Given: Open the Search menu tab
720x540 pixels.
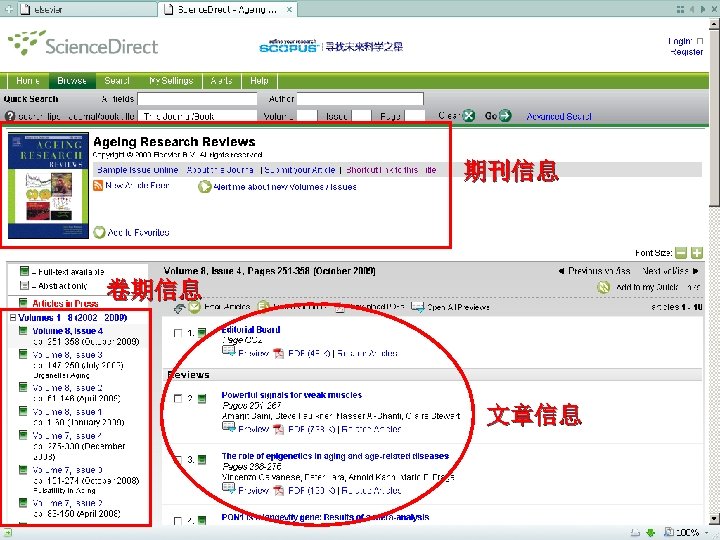Looking at the screenshot, I should tap(117, 81).
